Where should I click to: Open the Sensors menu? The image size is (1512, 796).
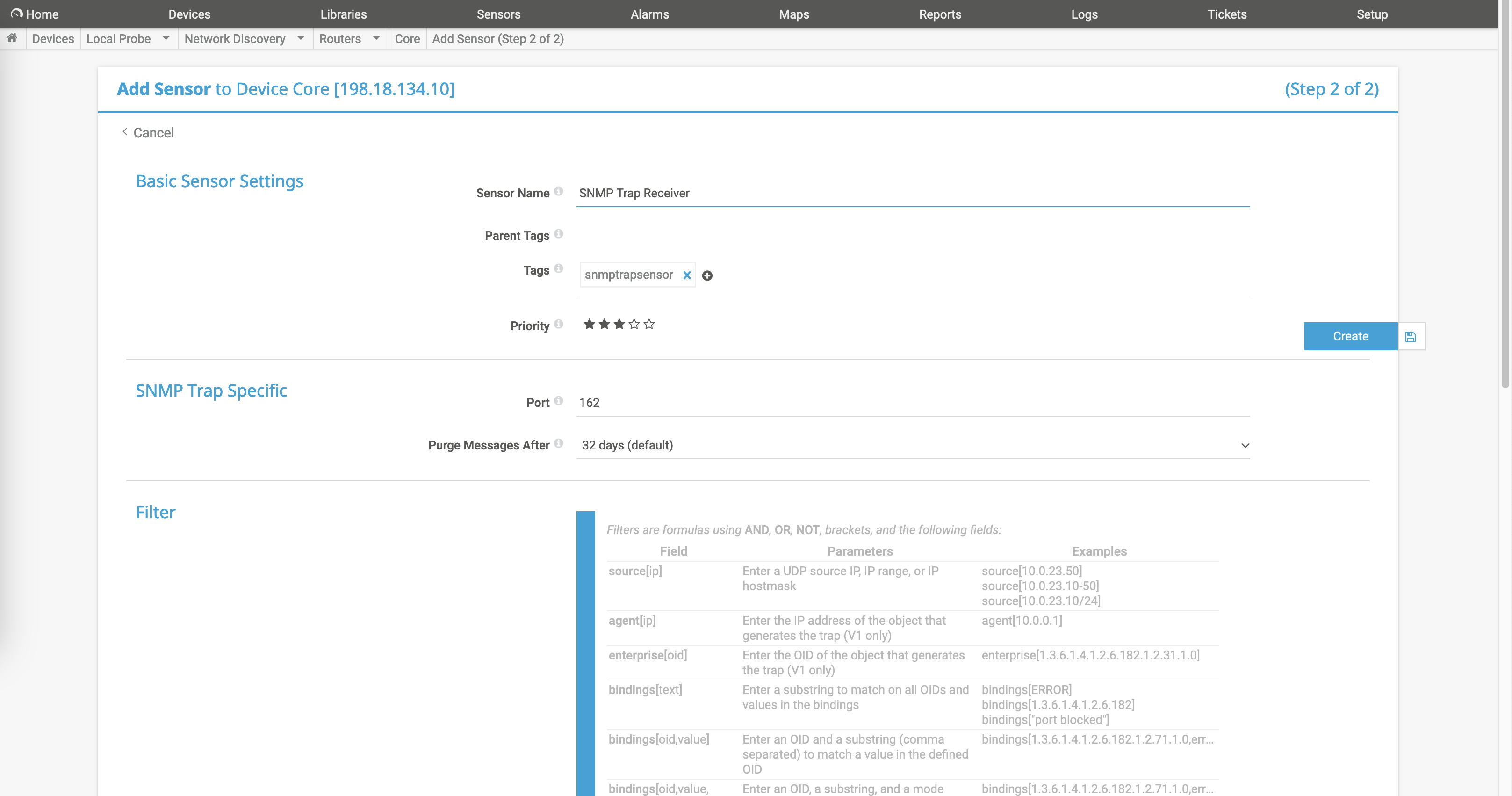498,14
